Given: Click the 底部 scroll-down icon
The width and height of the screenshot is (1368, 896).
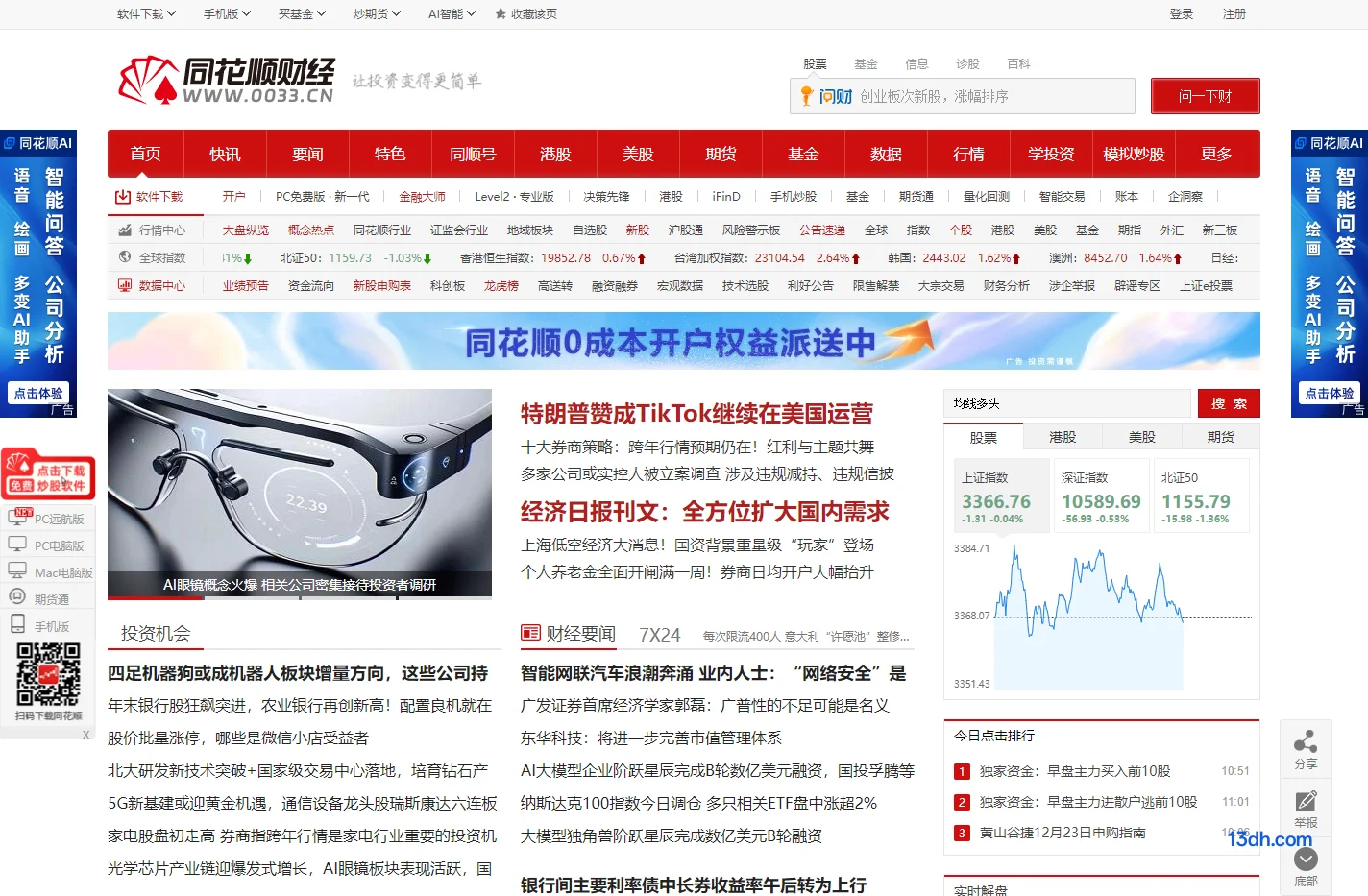Looking at the screenshot, I should pos(1306,859).
